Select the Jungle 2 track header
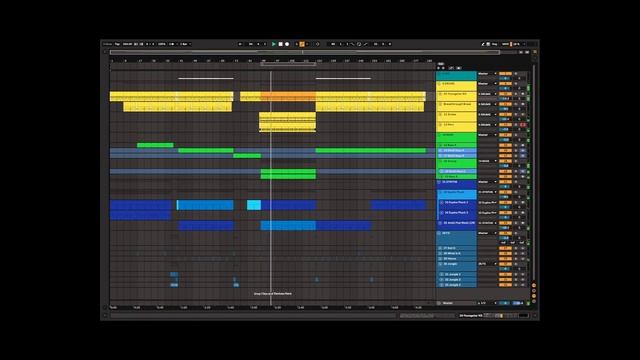This screenshot has width=640, height=360. pyautogui.click(x=457, y=280)
